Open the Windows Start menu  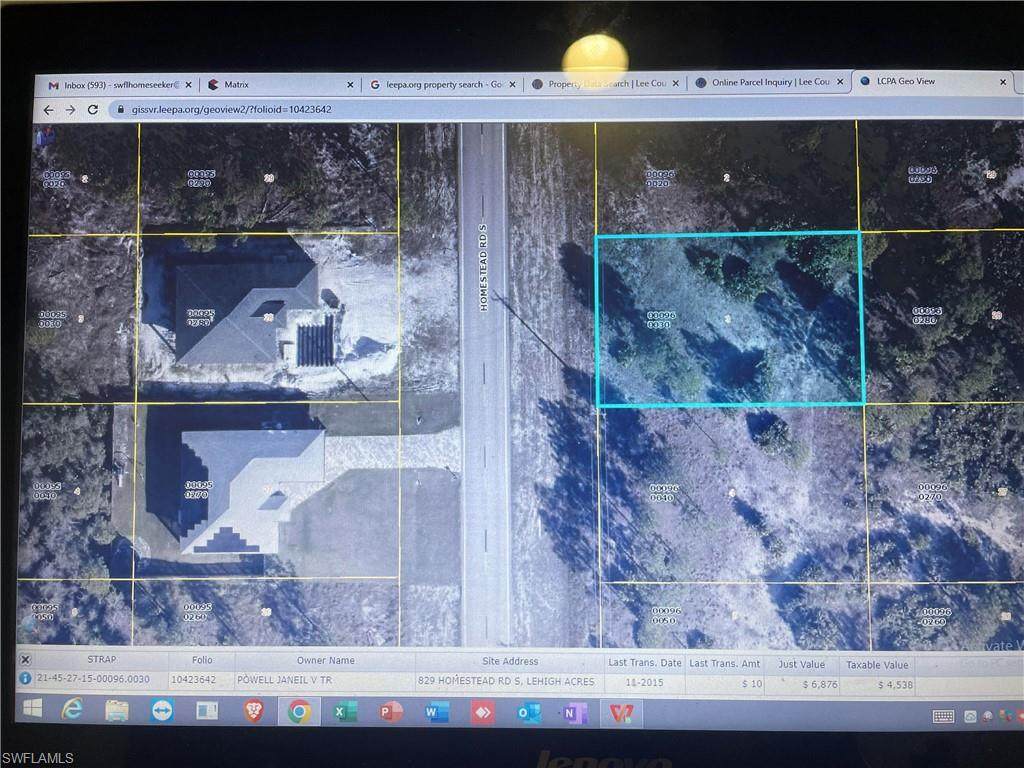[x=31, y=709]
